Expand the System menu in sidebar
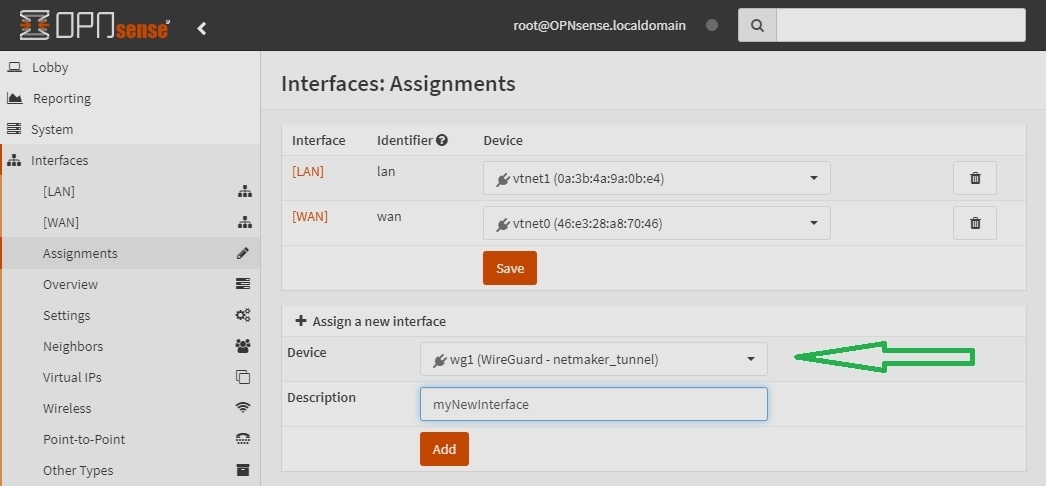 click(x=52, y=130)
